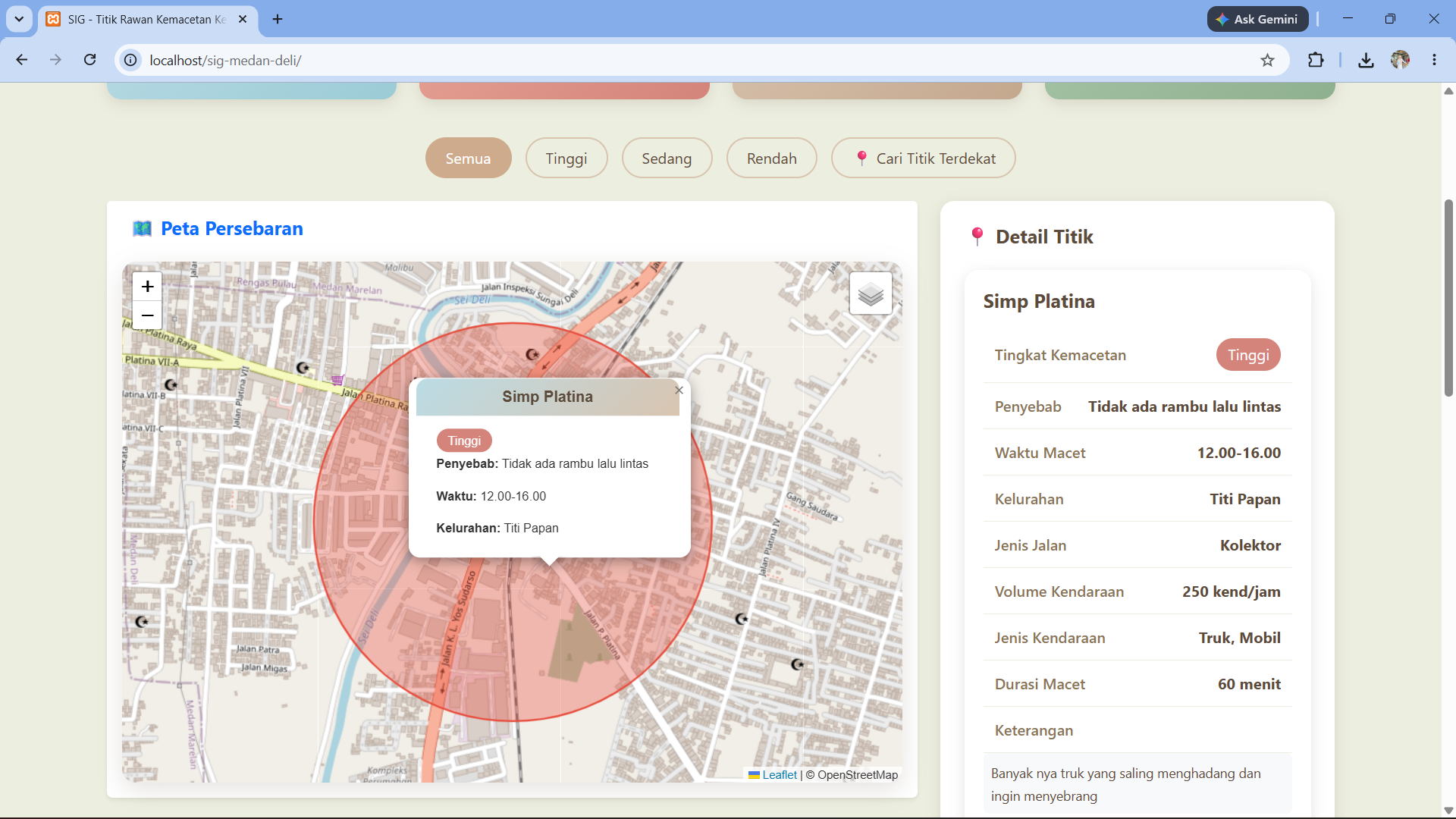Click the Kelurahan value Titi Papan in panel

point(1245,499)
